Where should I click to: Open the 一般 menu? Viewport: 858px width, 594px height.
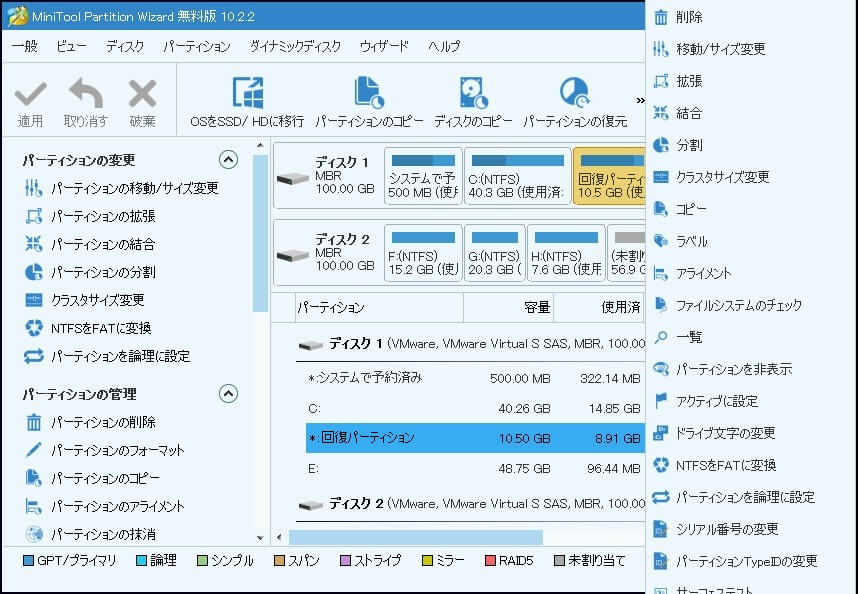(25, 46)
